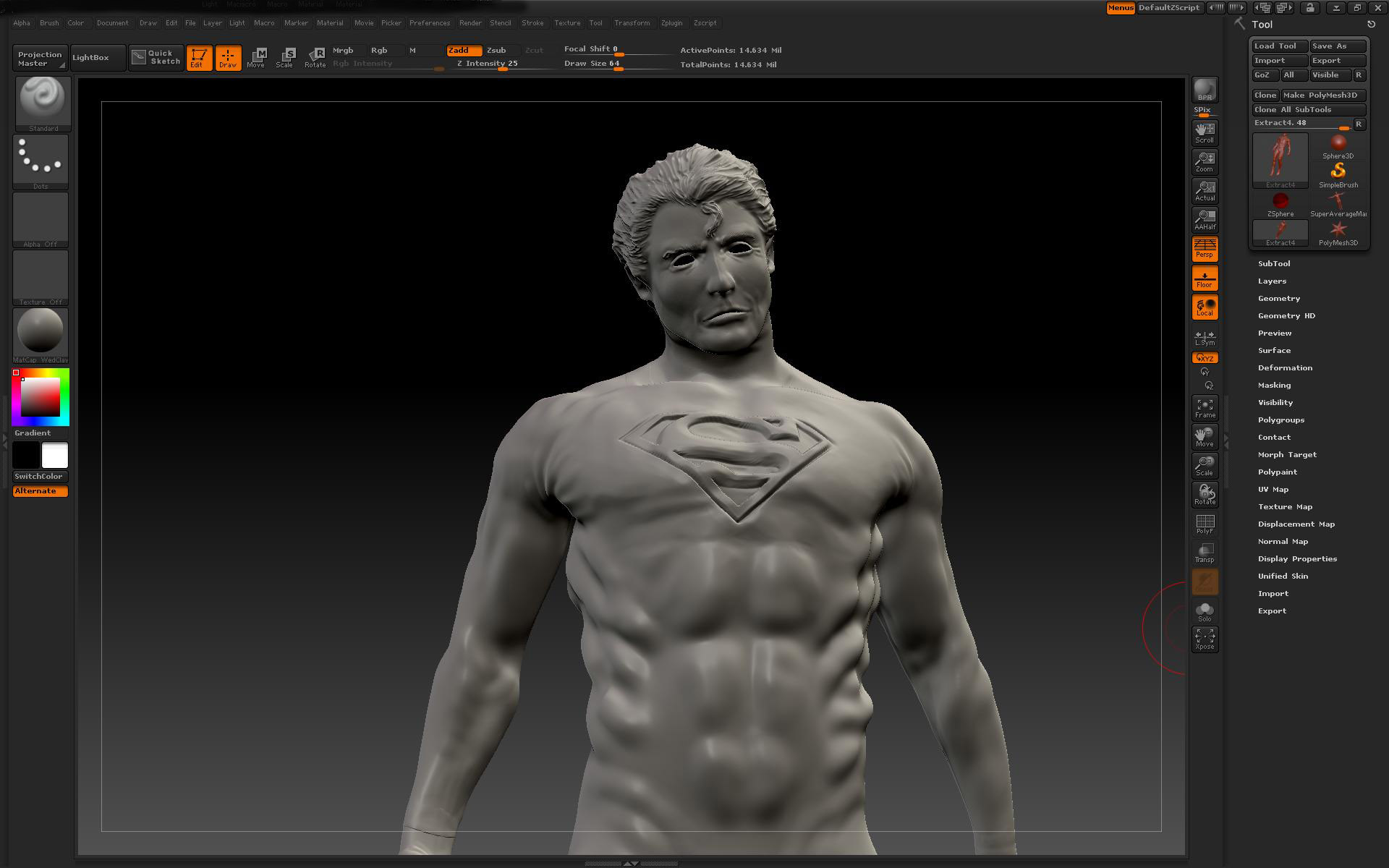Expand the Polygroups section

click(x=1280, y=420)
